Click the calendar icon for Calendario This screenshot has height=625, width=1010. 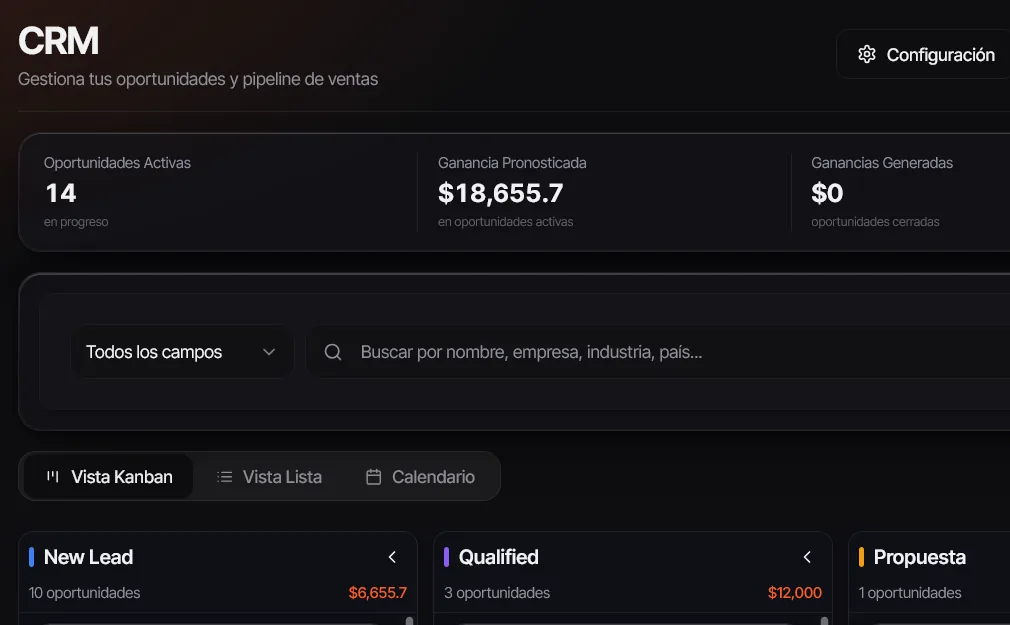374,477
